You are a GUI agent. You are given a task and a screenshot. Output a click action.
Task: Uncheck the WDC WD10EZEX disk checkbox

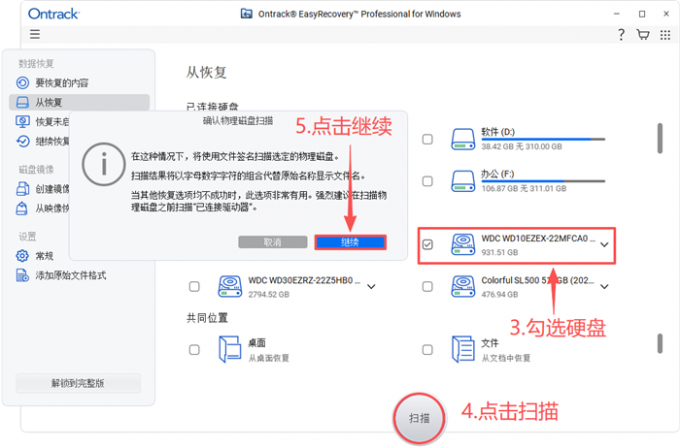(428, 245)
